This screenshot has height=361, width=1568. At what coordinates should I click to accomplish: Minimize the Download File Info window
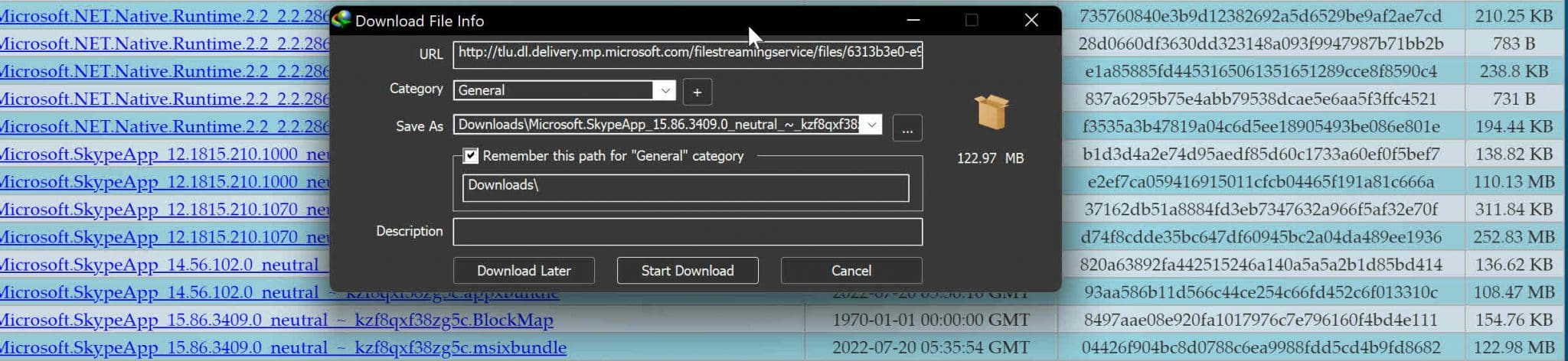point(913,21)
